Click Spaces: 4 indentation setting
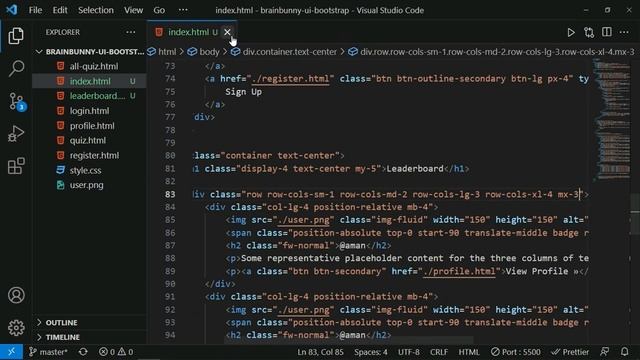Image resolution: width=640 pixels, height=360 pixels. [371, 352]
